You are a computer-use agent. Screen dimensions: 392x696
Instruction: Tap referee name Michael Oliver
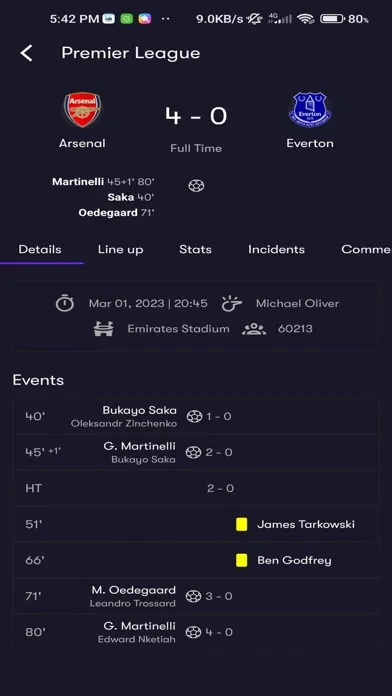click(x=297, y=304)
